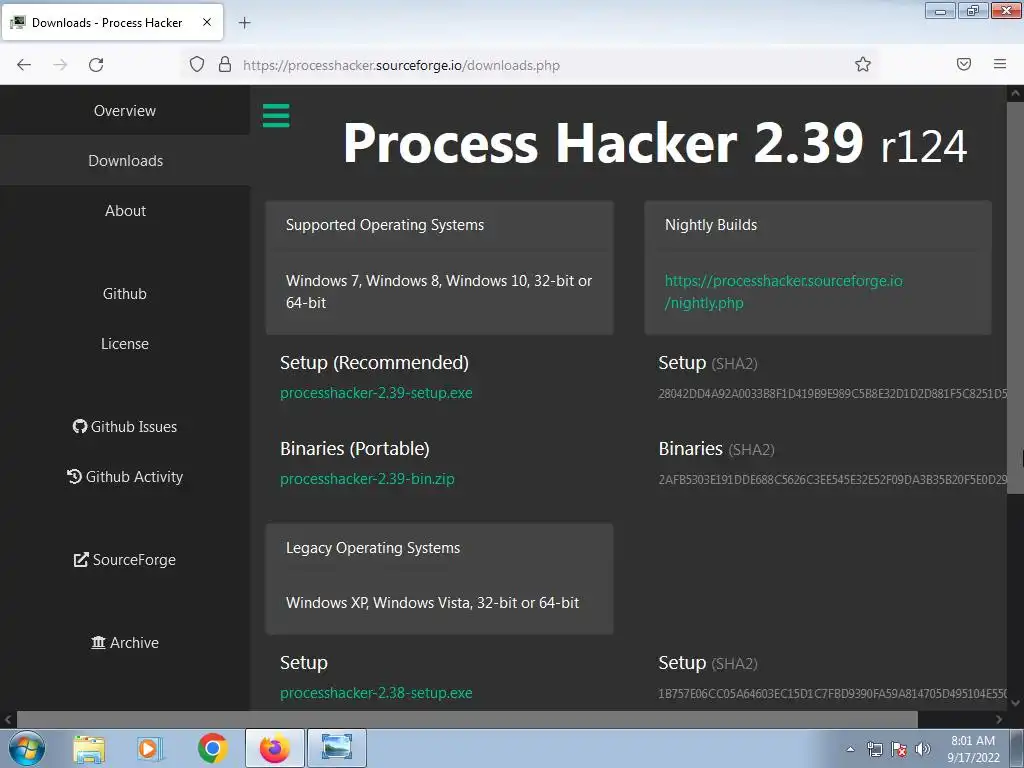Viewport: 1024px width, 768px height.
Task: View site info via the padlock icon
Action: (x=225, y=64)
